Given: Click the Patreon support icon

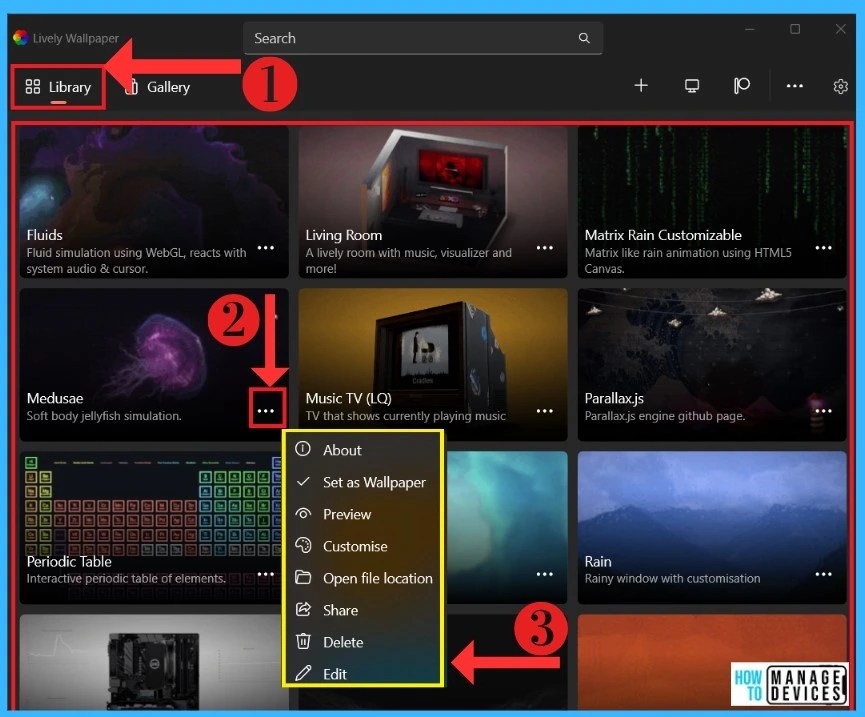Looking at the screenshot, I should [741, 86].
